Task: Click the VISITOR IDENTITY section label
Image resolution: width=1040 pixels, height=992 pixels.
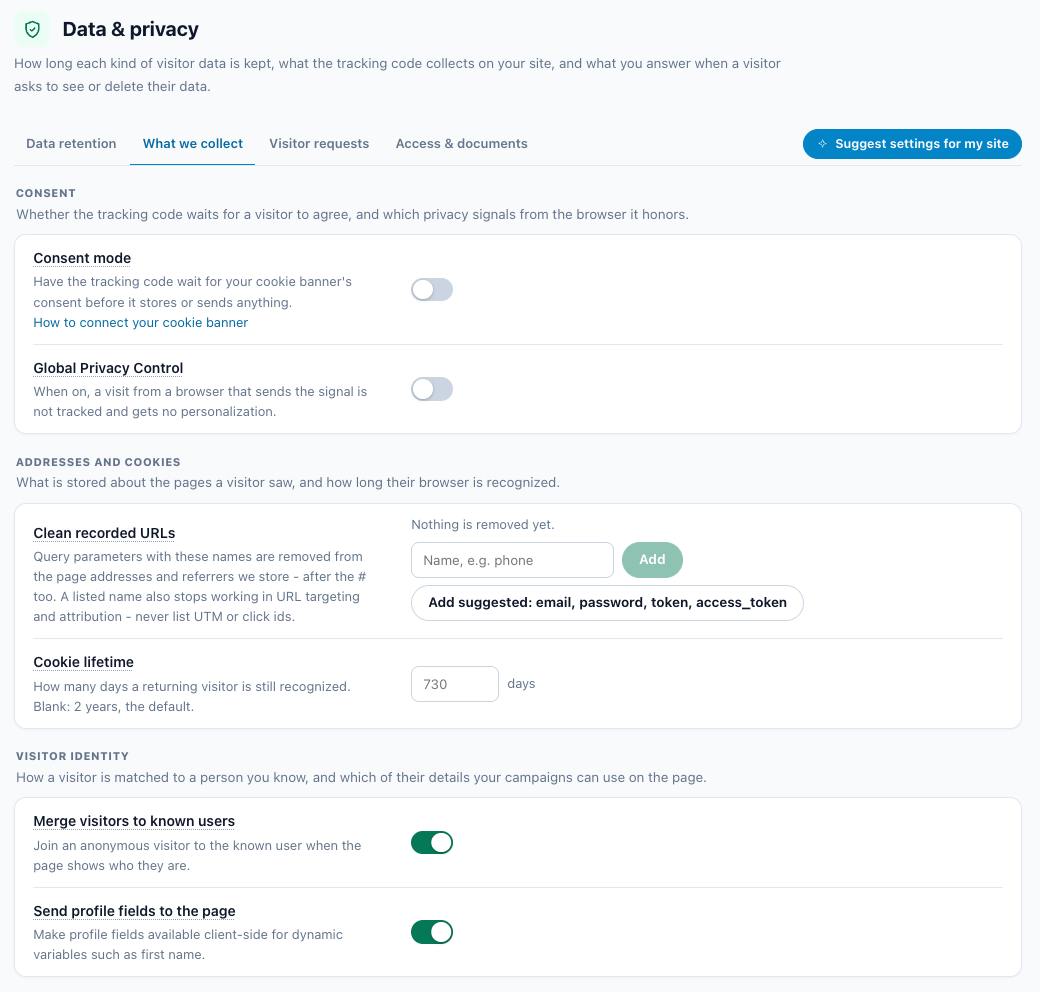Action: click(72, 756)
